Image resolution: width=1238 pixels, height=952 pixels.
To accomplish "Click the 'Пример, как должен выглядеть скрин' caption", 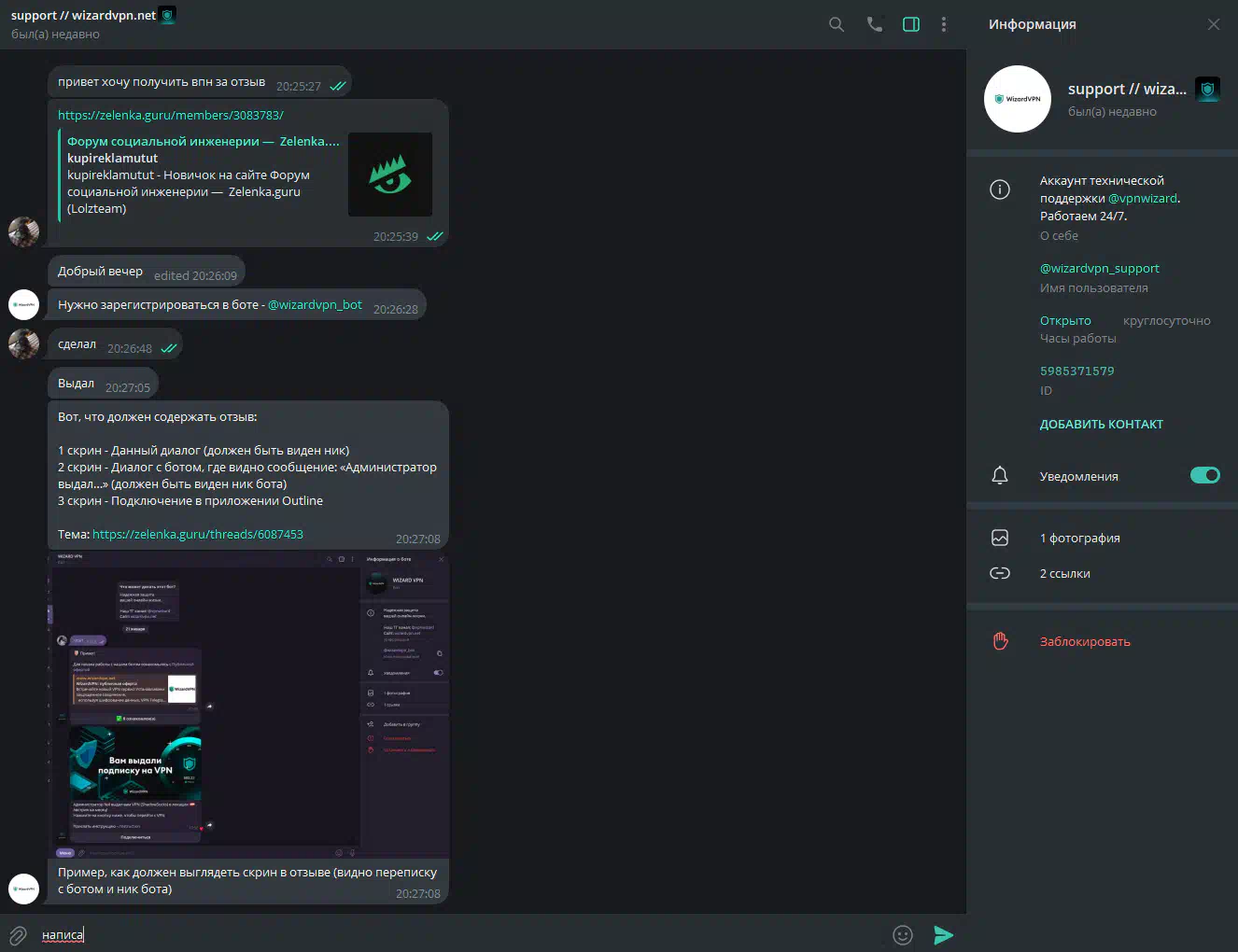I will click(x=248, y=881).
